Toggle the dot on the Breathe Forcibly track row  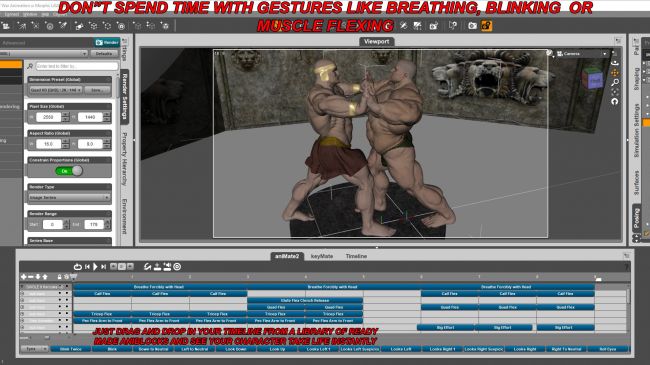[66, 287]
